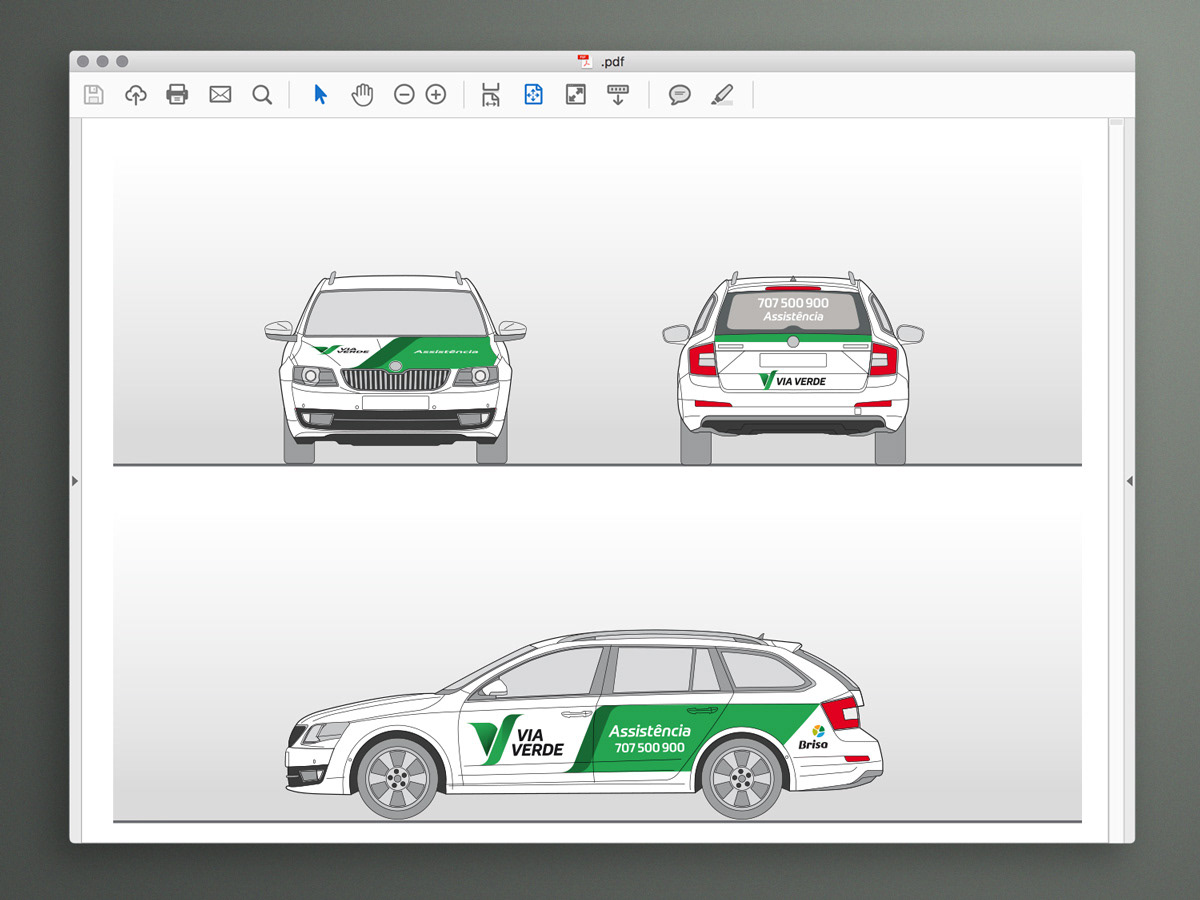
Task: Click the PDF file icon in title bar
Action: point(585,61)
